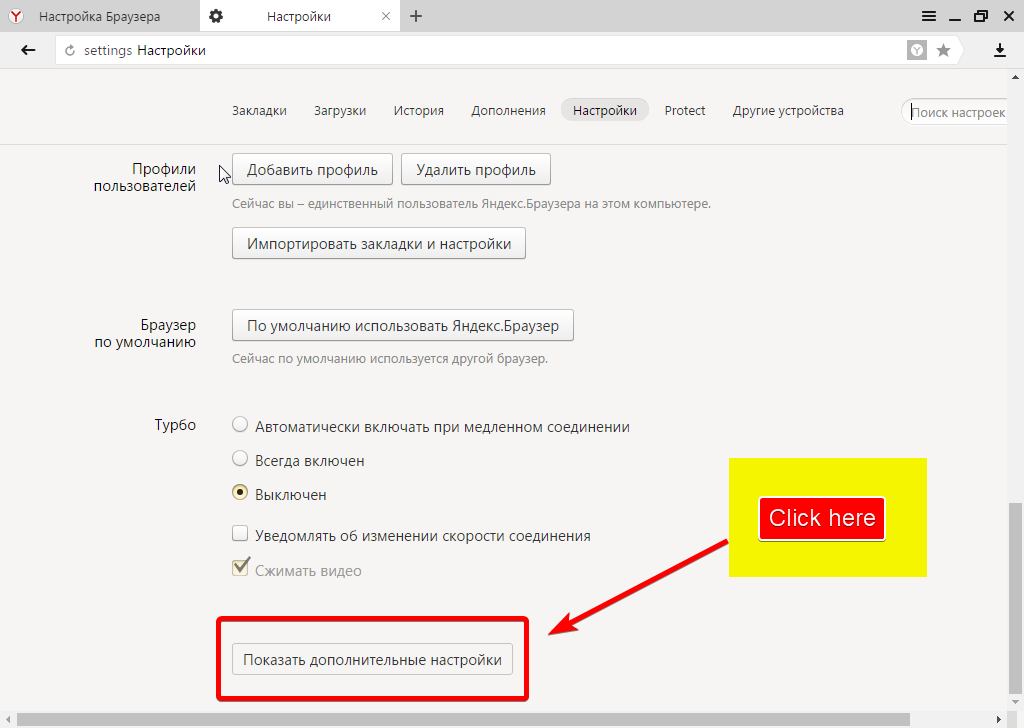Minimize the browser window
Viewport: 1024px width, 728px height.
[955, 20]
